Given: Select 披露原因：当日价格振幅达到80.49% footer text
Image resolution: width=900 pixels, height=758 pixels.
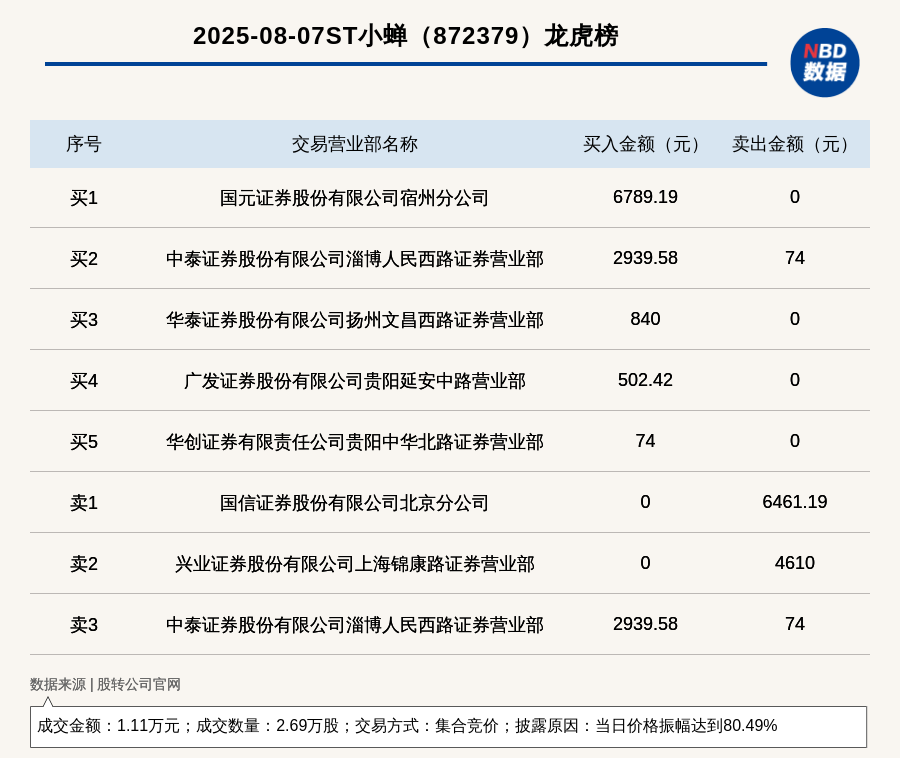Looking at the screenshot, I should point(646,726).
